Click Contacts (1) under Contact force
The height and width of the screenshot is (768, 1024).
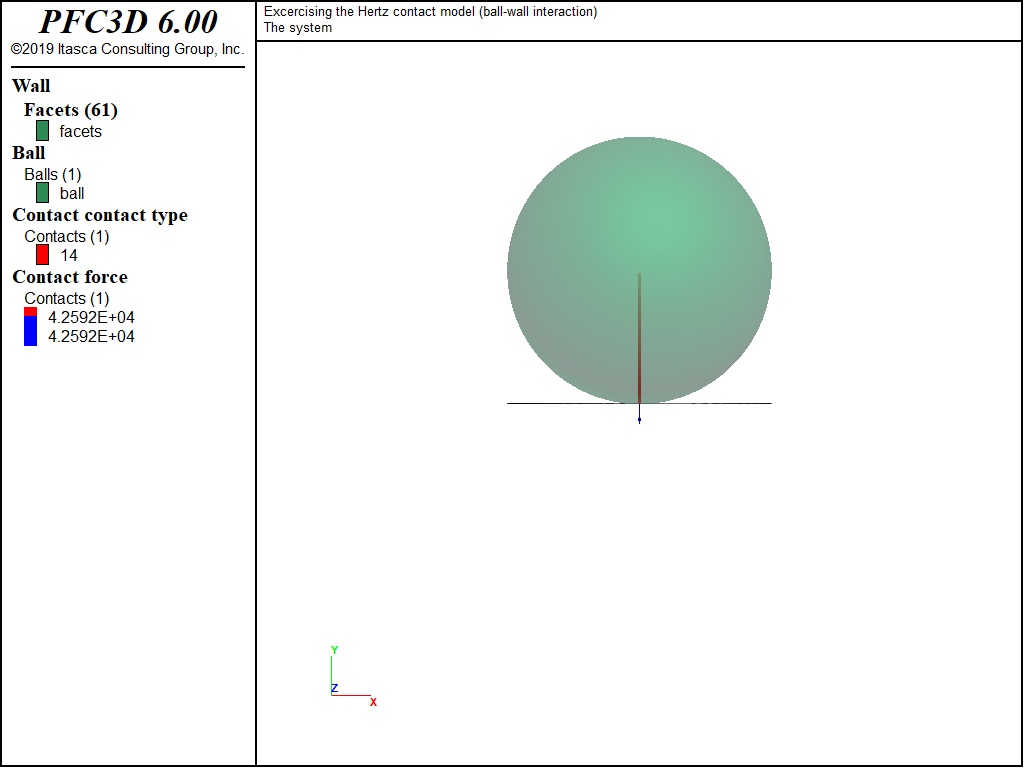[x=67, y=298]
